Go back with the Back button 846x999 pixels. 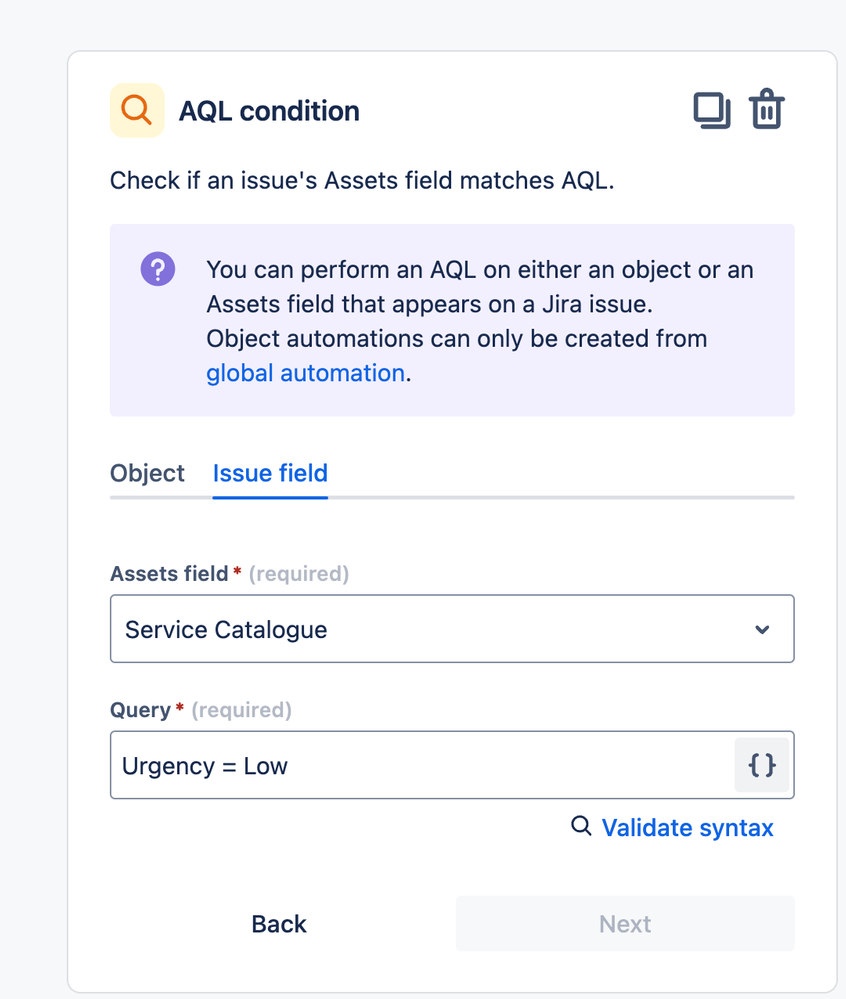[279, 924]
